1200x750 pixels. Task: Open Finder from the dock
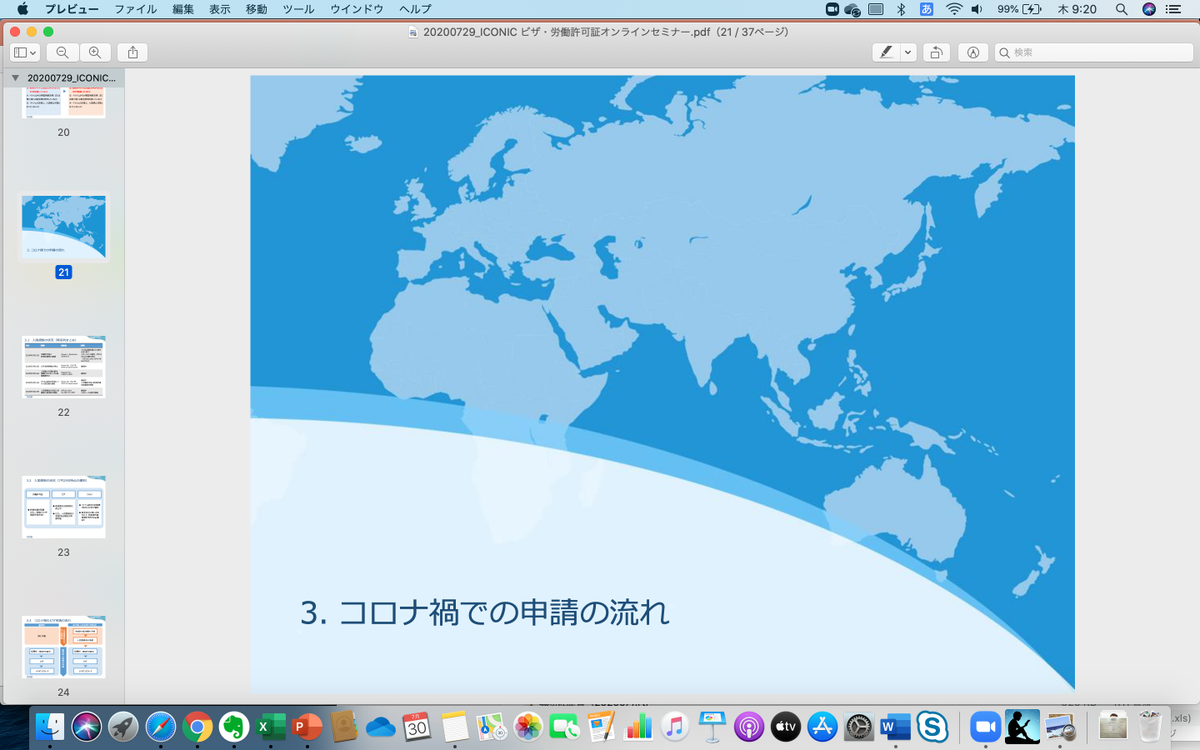(x=50, y=726)
